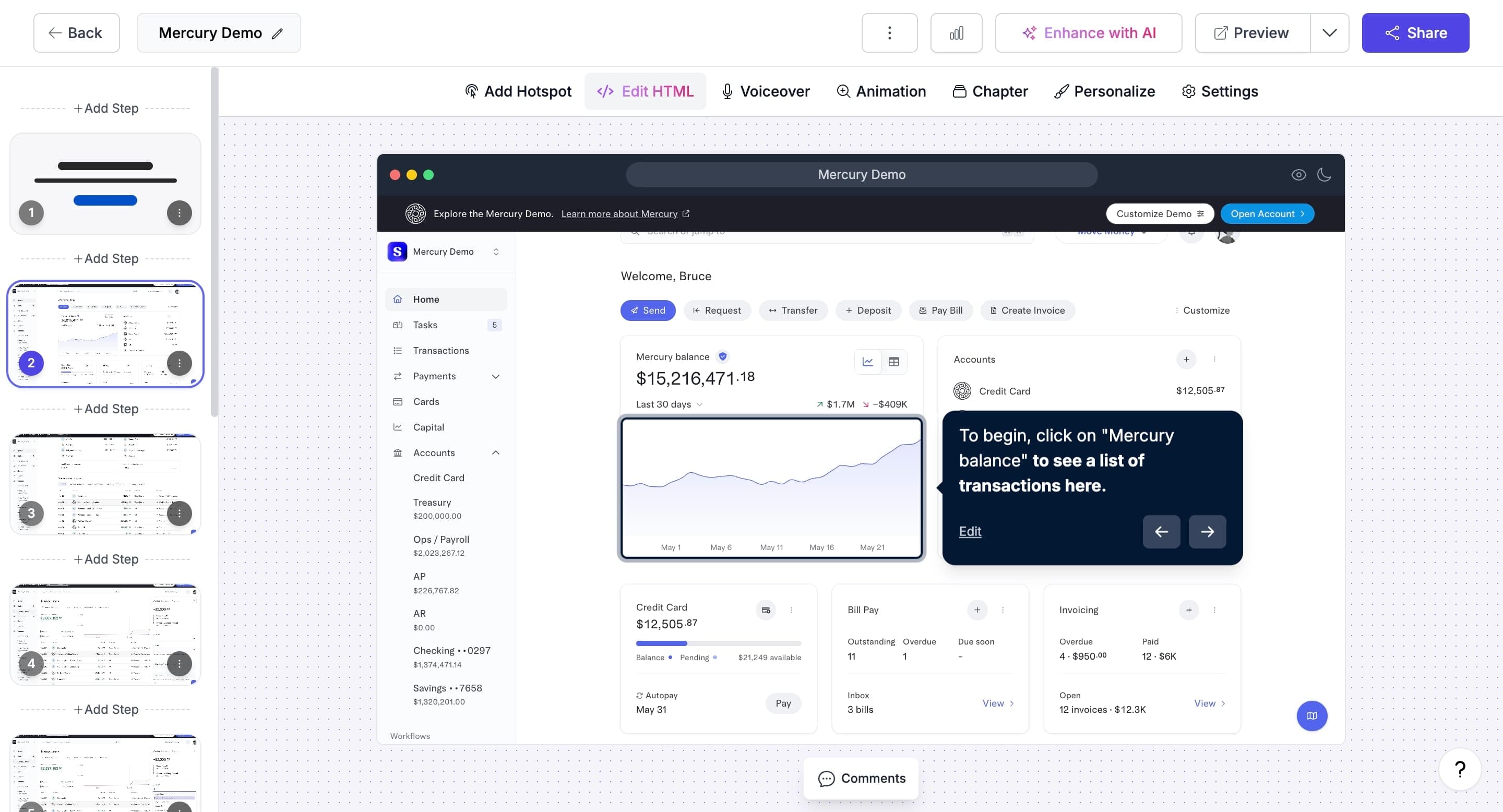Click the Customize Demo button

pyautogui.click(x=1159, y=213)
